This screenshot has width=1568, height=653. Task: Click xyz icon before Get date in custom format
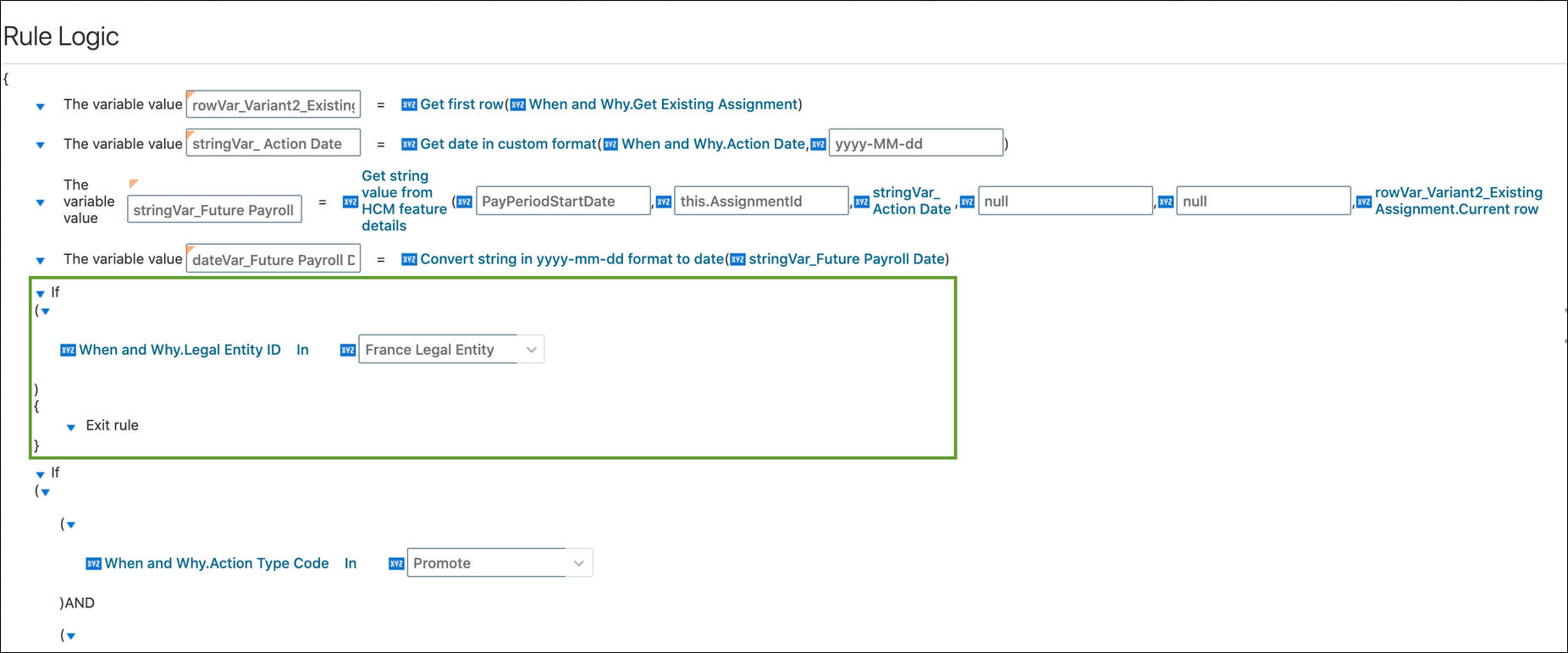(x=409, y=145)
